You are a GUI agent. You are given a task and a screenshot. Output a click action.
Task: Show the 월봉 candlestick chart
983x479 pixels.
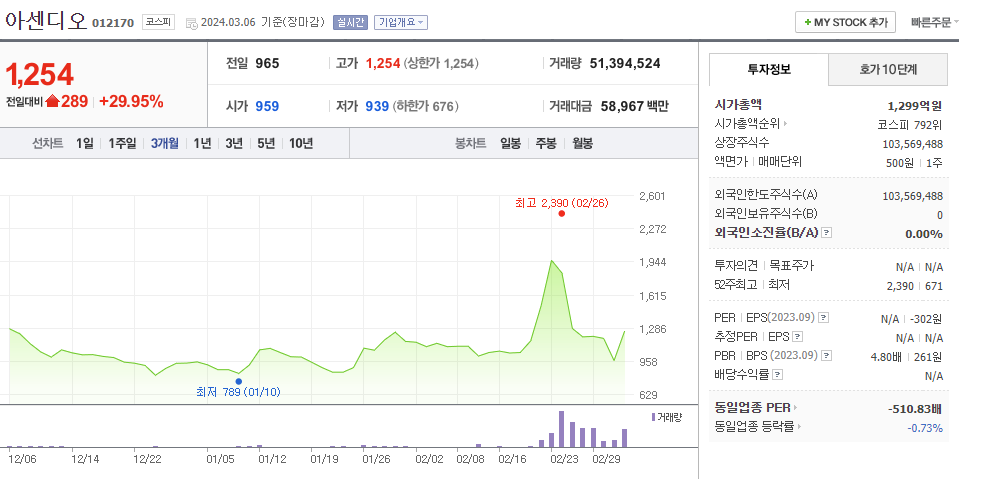coord(582,143)
